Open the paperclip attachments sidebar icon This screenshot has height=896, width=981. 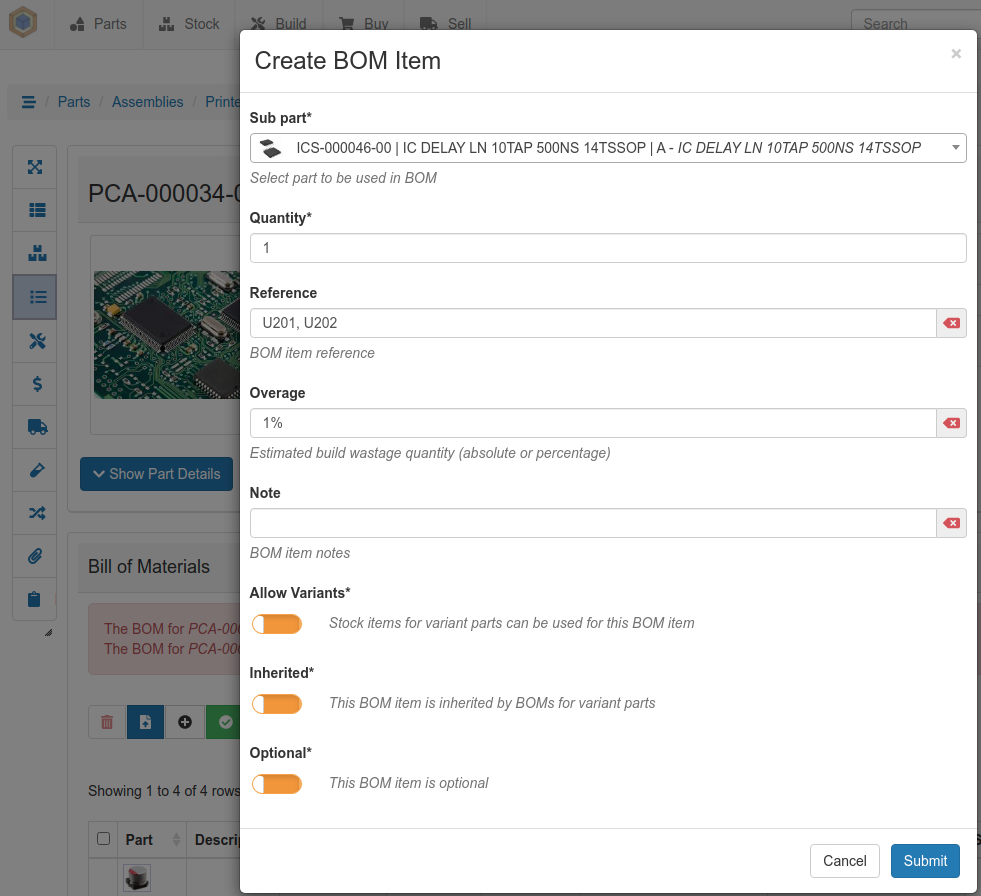36,556
